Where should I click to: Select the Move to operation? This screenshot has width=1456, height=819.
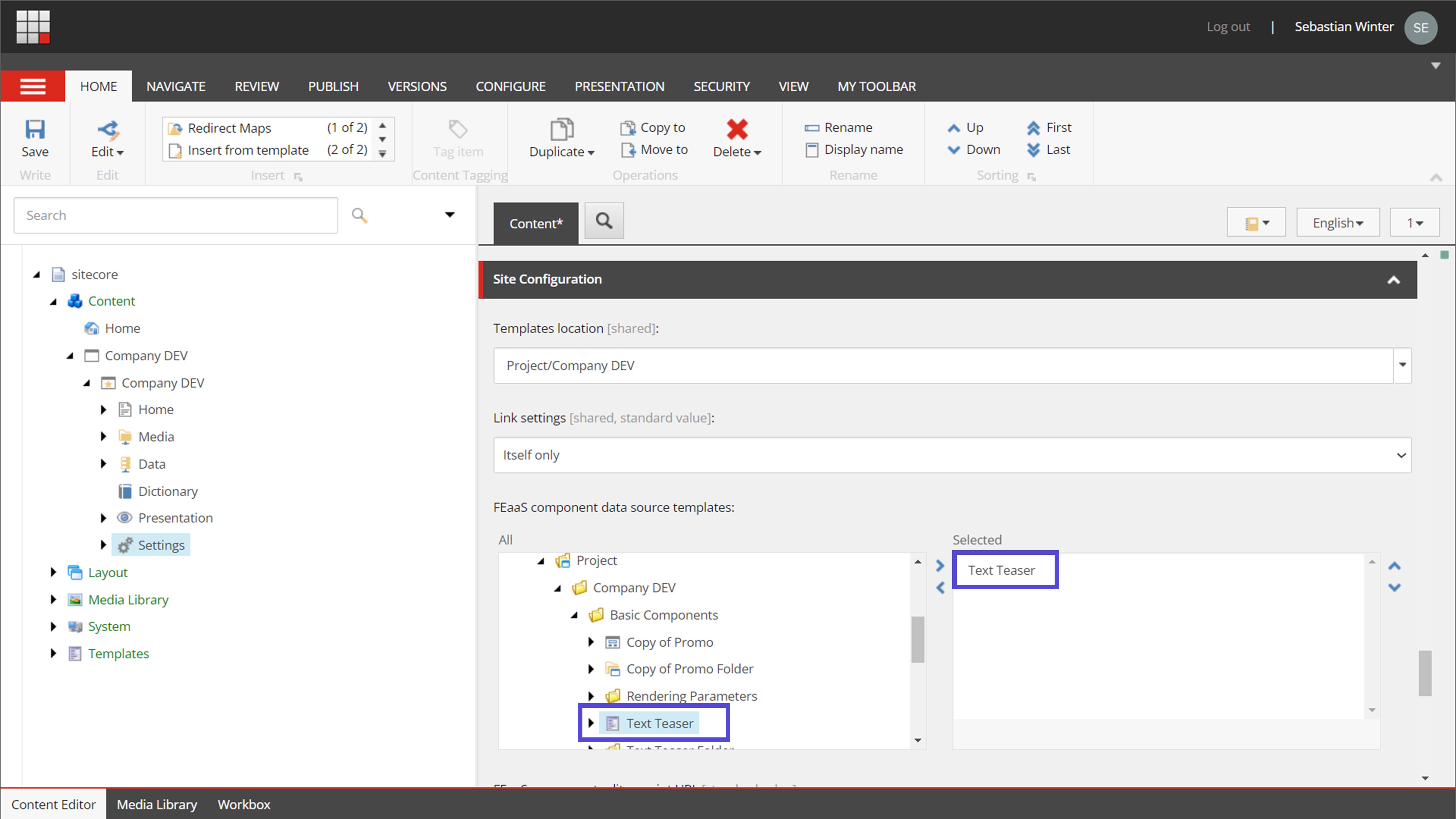click(x=655, y=149)
